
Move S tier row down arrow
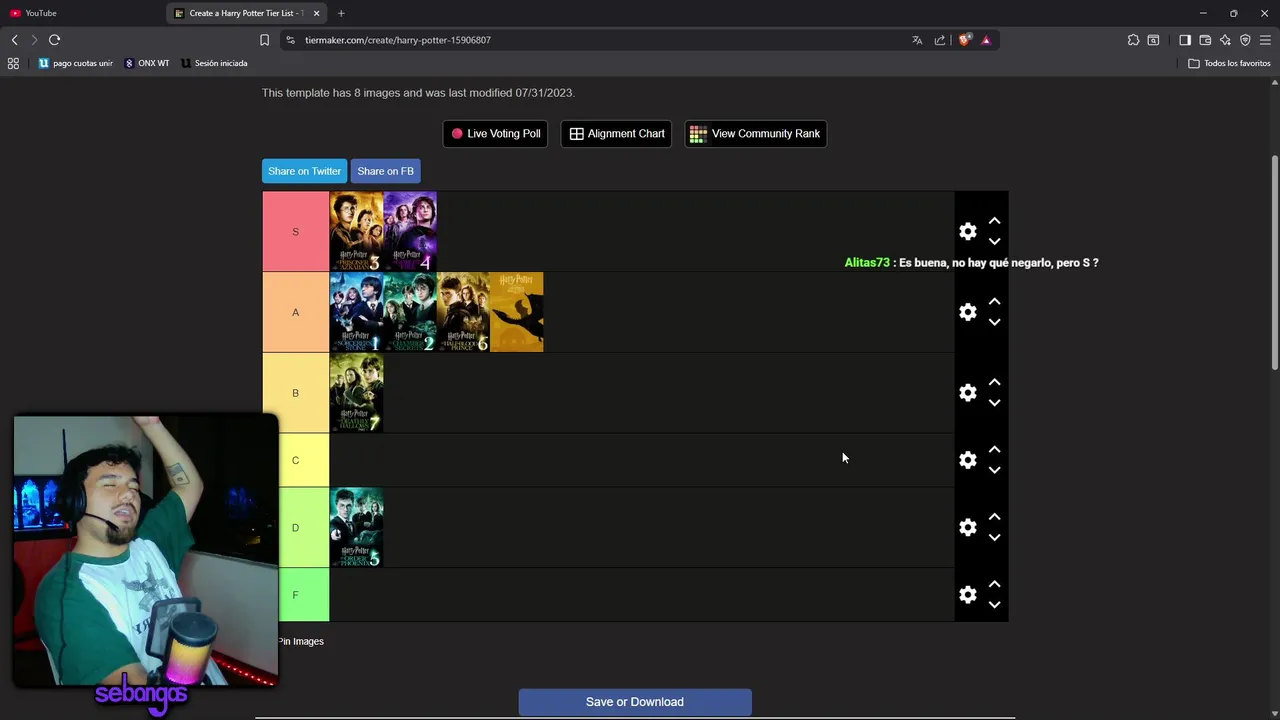(994, 241)
